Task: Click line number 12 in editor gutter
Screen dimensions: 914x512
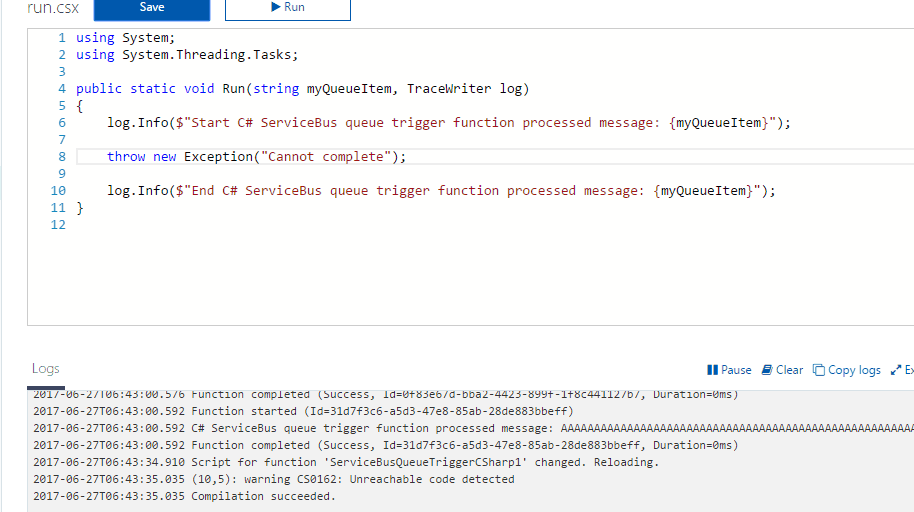Action: [58, 225]
